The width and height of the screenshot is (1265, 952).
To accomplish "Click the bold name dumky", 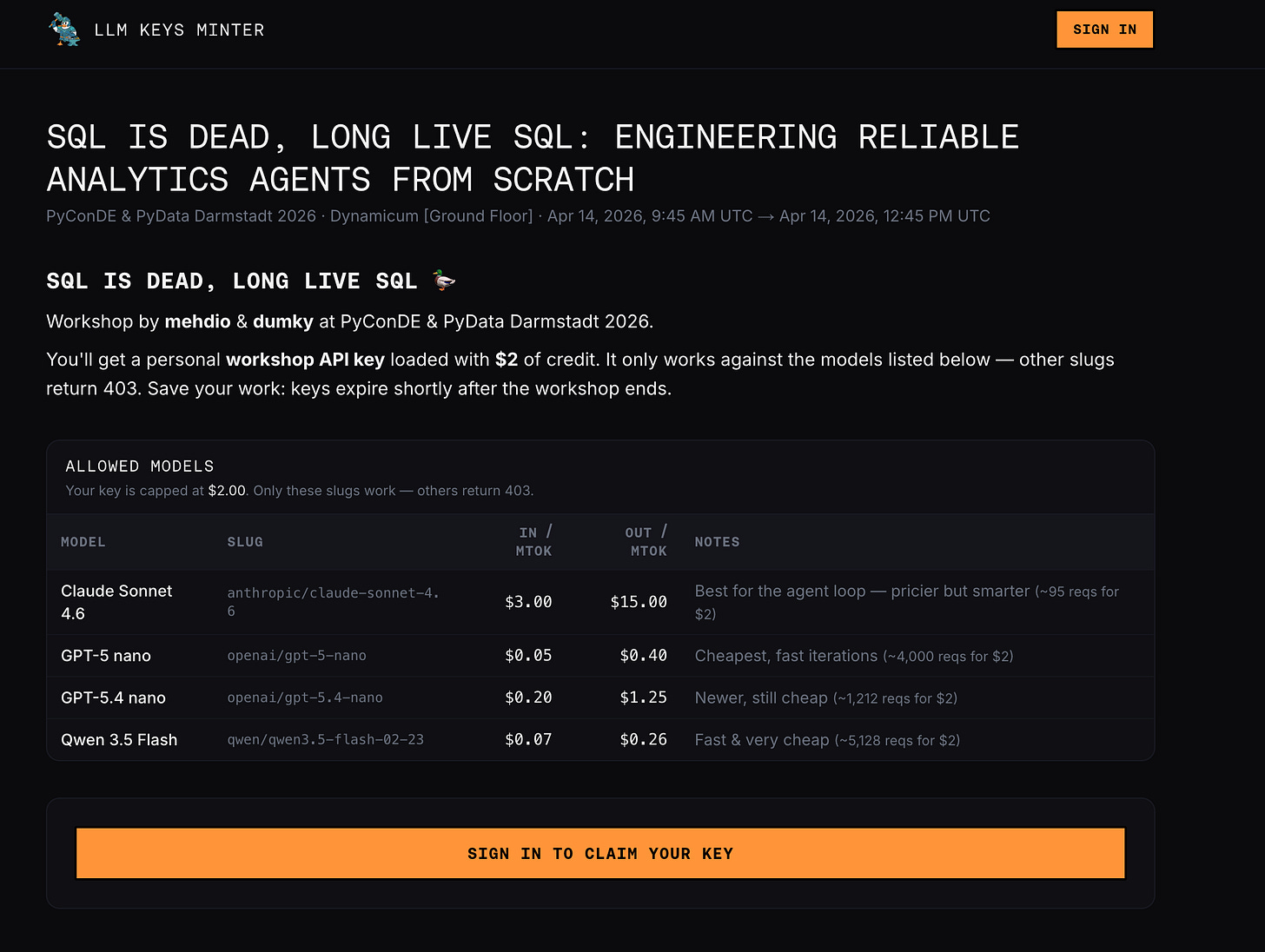I will [x=283, y=321].
